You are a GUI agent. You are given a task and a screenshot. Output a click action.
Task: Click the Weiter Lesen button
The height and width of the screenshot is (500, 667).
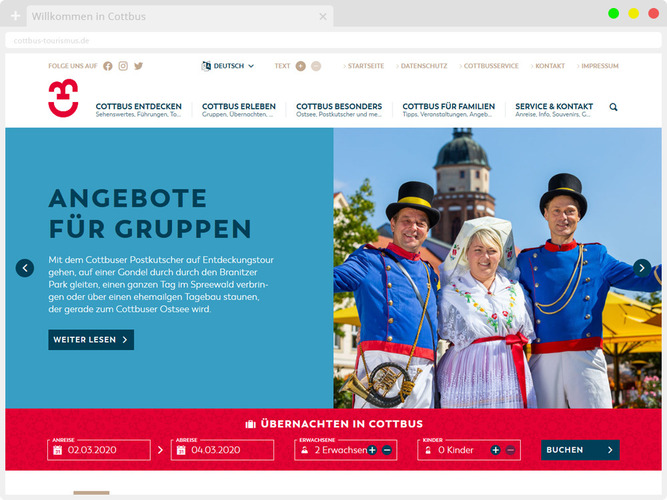[x=91, y=340]
